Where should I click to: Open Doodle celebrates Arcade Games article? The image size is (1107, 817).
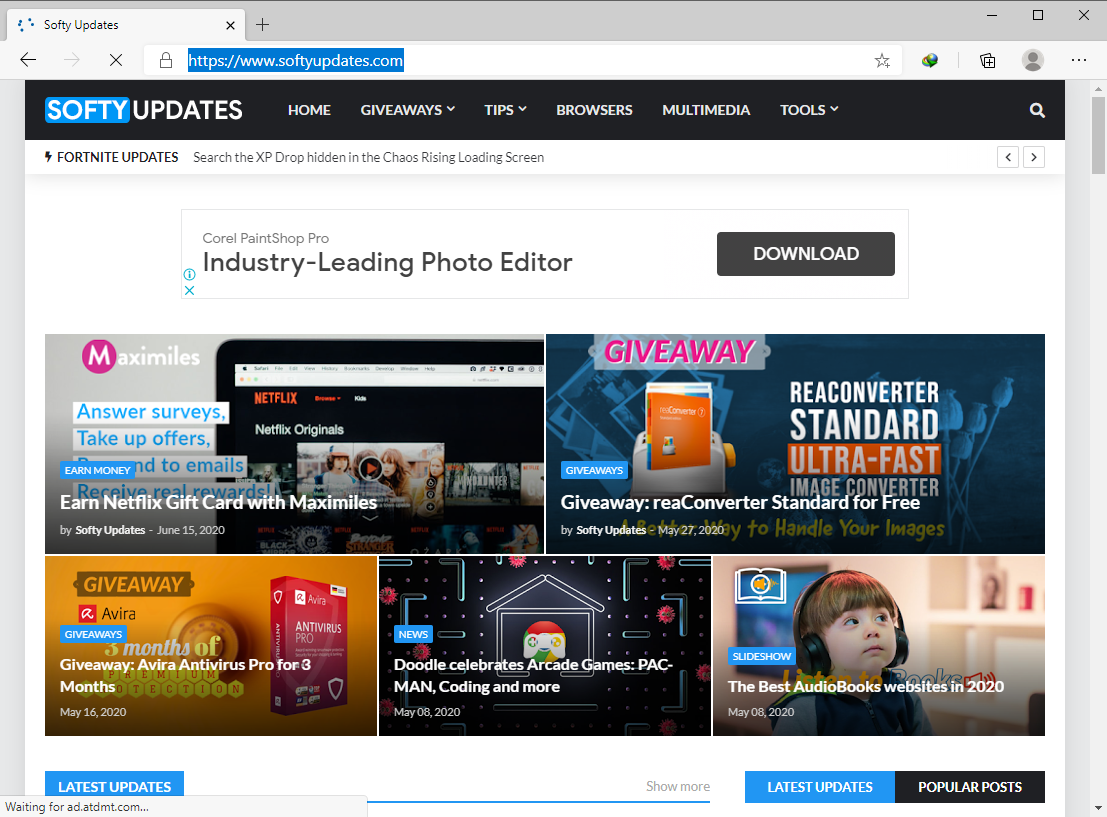click(533, 675)
